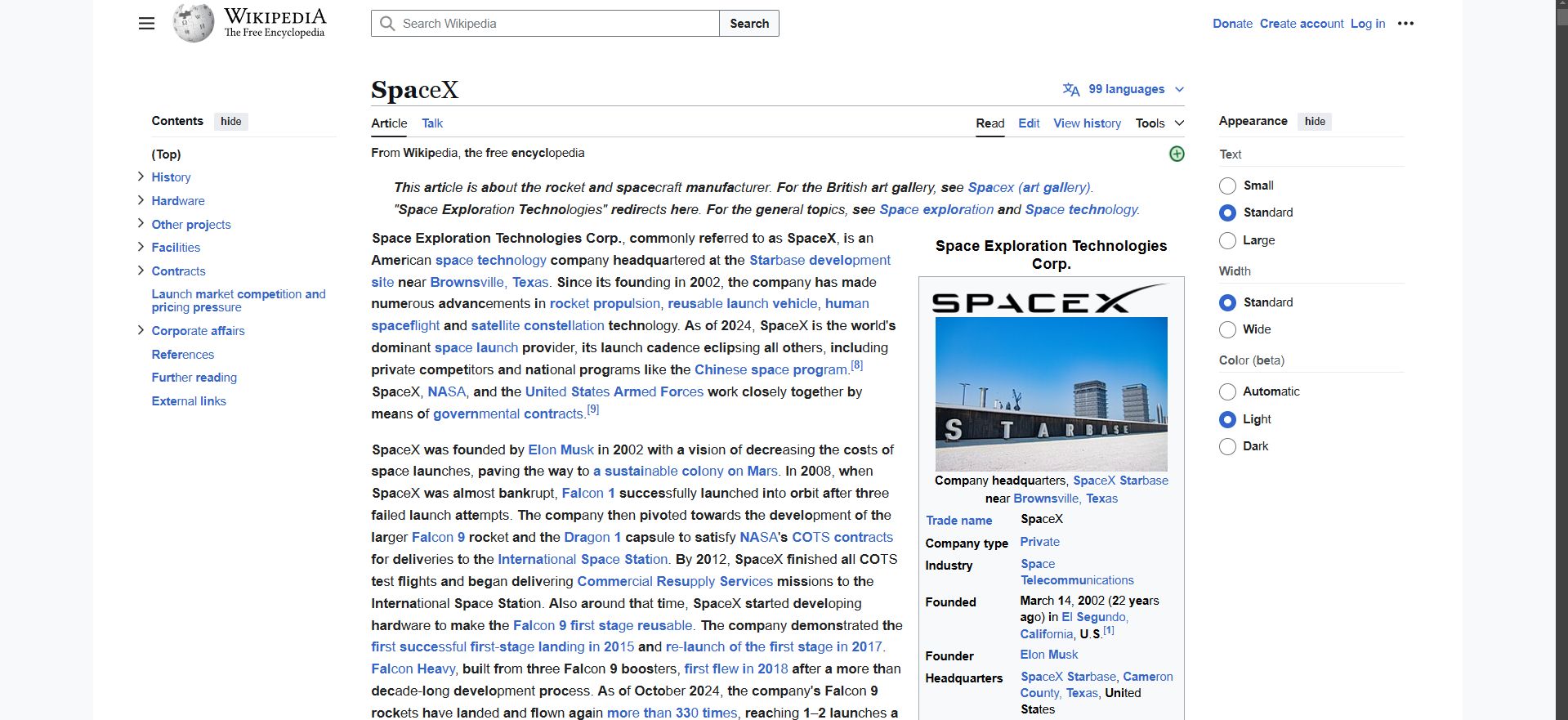Open the Brownsville, Texas link in lead
Viewport: 1568px width, 720px height.
[x=489, y=282]
